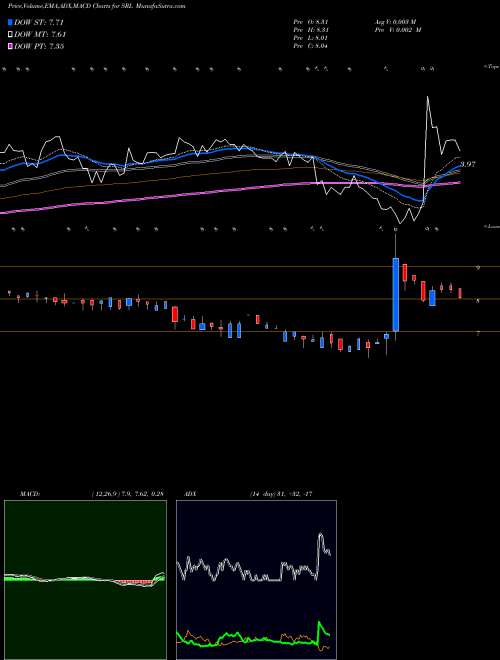Viewport: 500px width, 660px height.
Task: Click the MACD panel label
Action: (30, 493)
